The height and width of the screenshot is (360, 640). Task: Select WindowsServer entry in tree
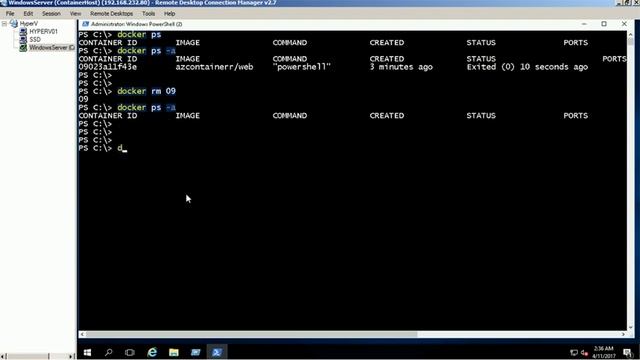click(x=51, y=48)
